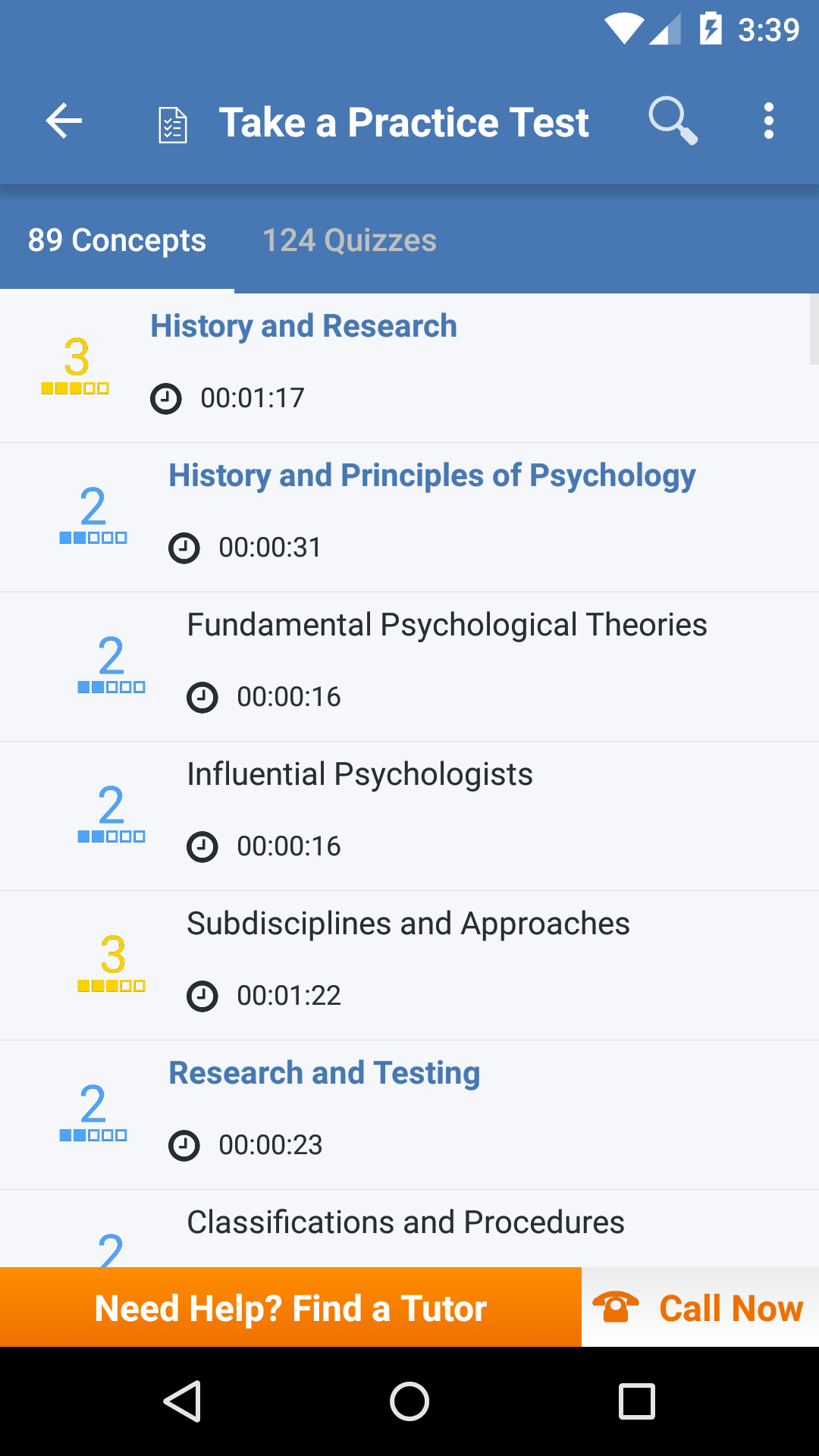Select the 89 Concepts tab
This screenshot has width=819, height=1456.
point(117,240)
